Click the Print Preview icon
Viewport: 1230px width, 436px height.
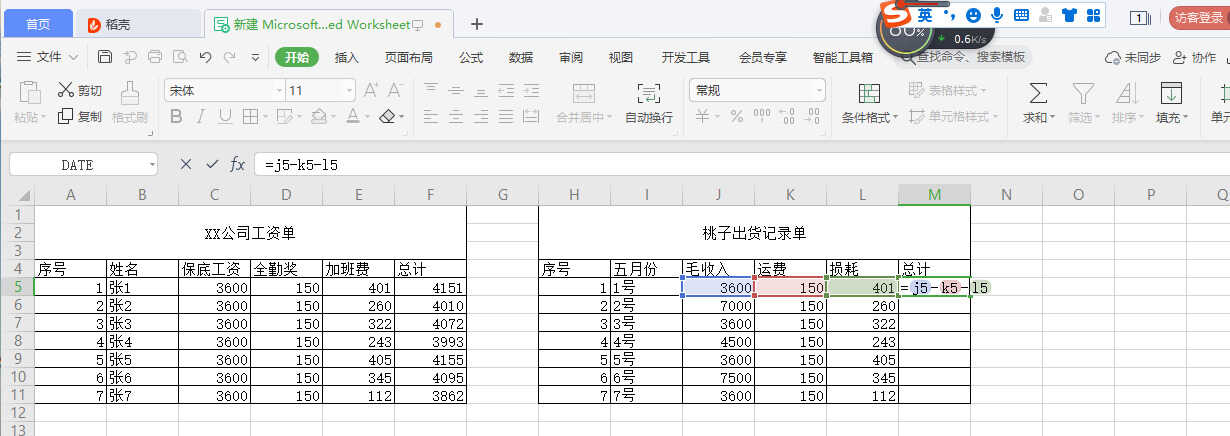pyautogui.click(x=180, y=57)
